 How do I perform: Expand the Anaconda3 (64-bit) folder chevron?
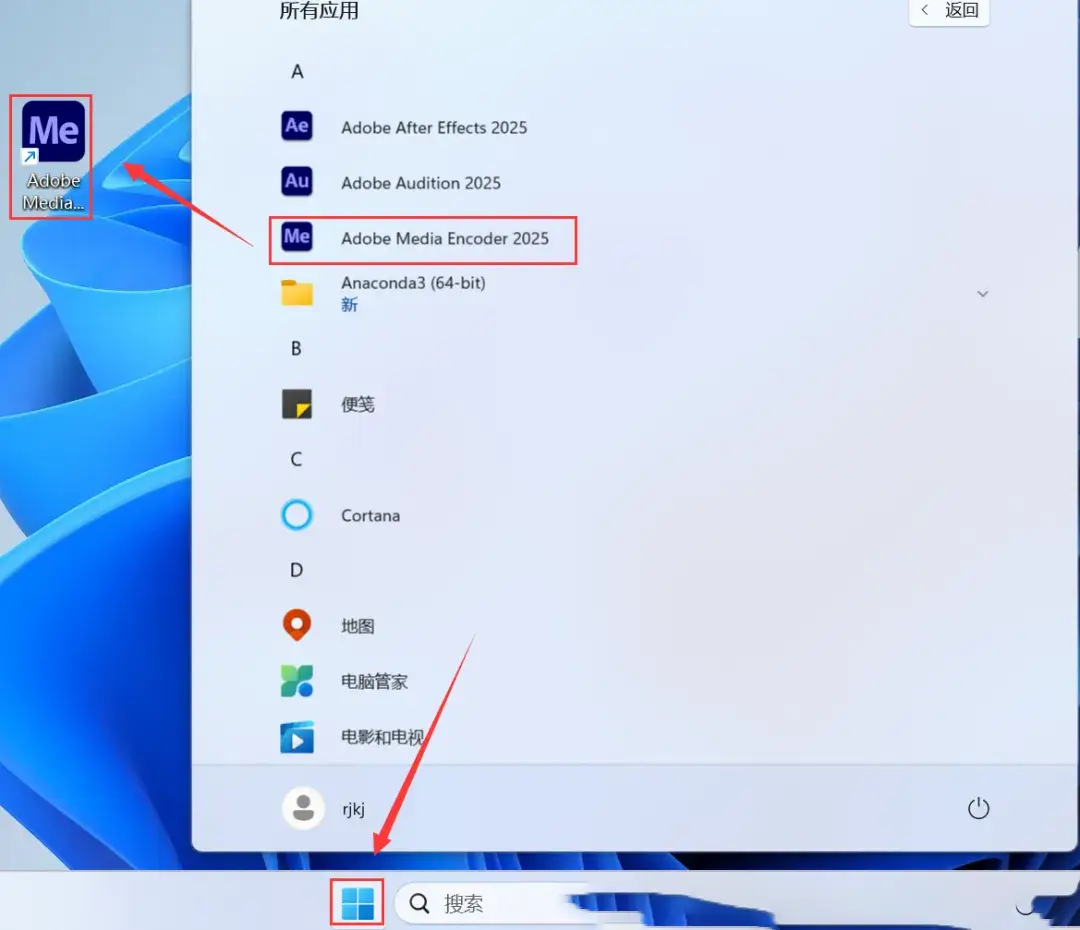pos(982,294)
